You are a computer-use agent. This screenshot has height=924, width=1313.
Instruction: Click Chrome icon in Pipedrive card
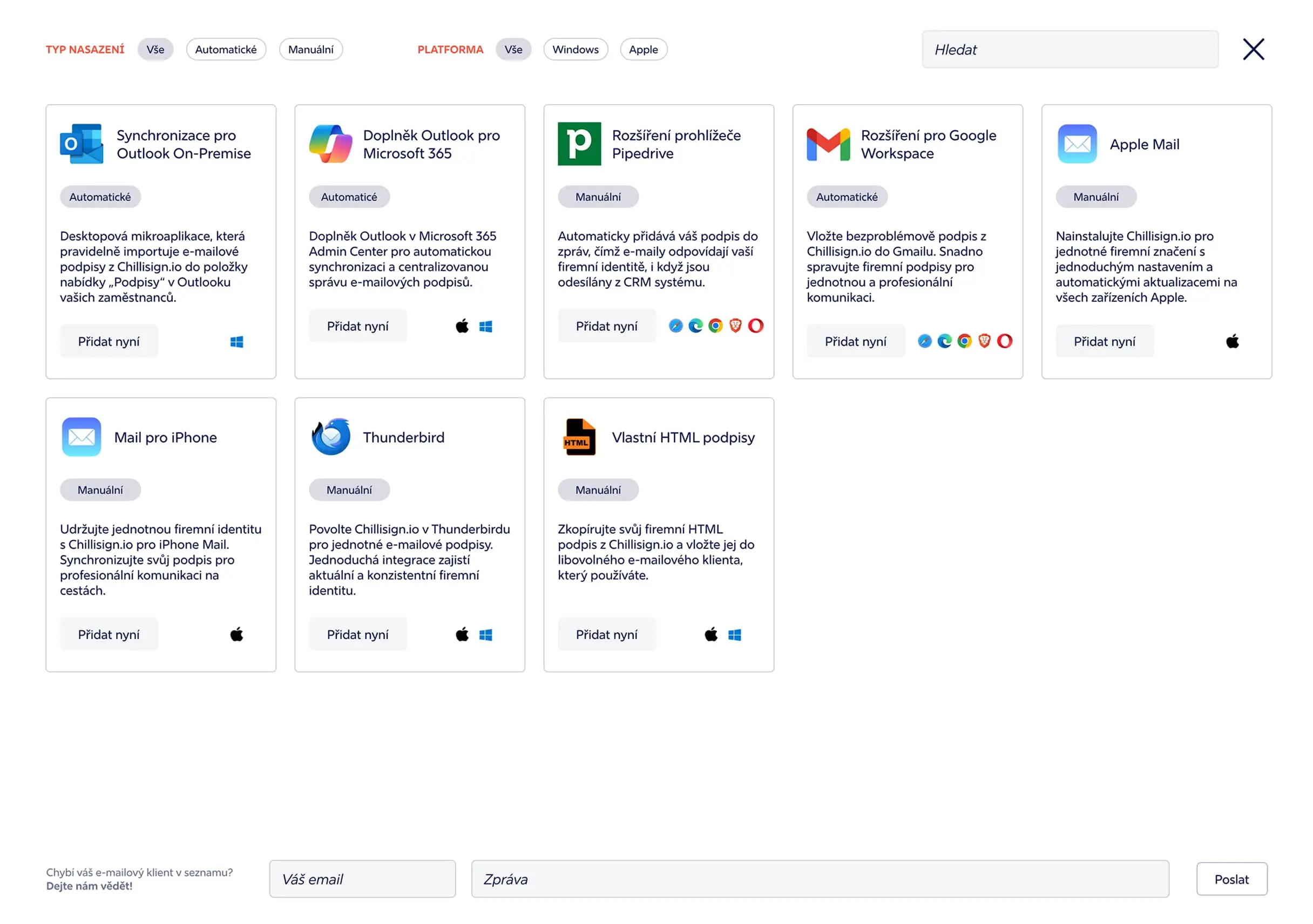[x=715, y=326]
